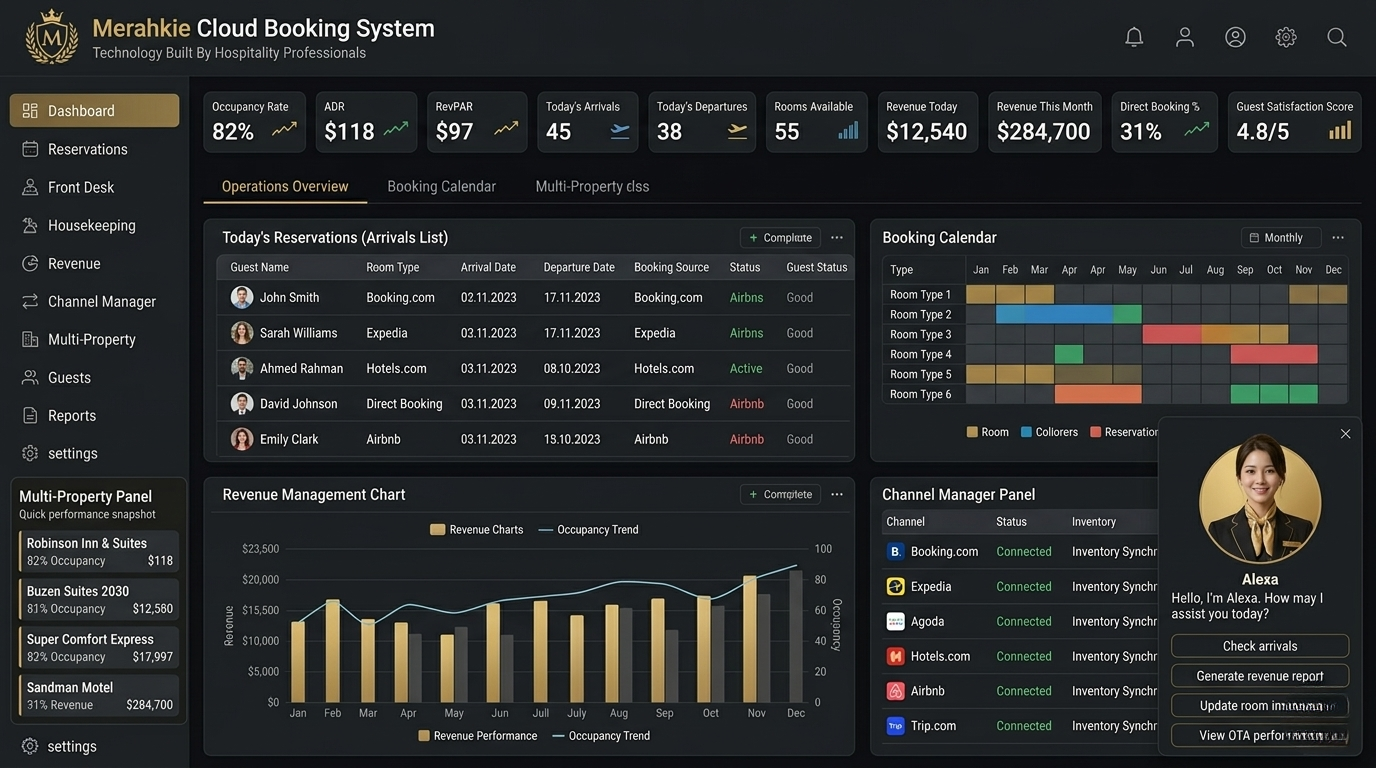Select Sandman Motel property card

point(99,695)
